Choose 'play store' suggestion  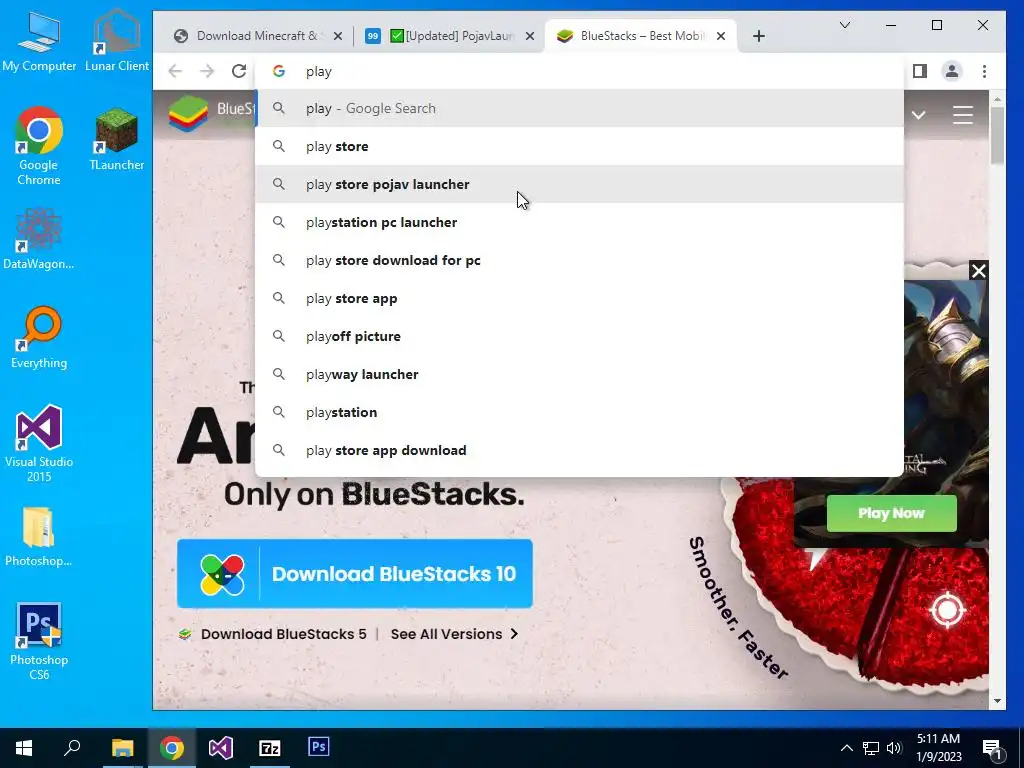tap(579, 146)
